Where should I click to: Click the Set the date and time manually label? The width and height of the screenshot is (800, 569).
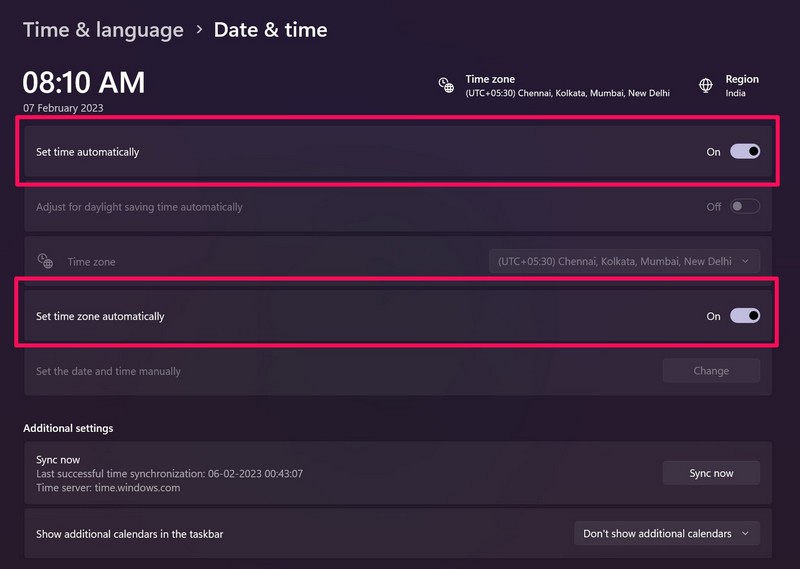108,371
